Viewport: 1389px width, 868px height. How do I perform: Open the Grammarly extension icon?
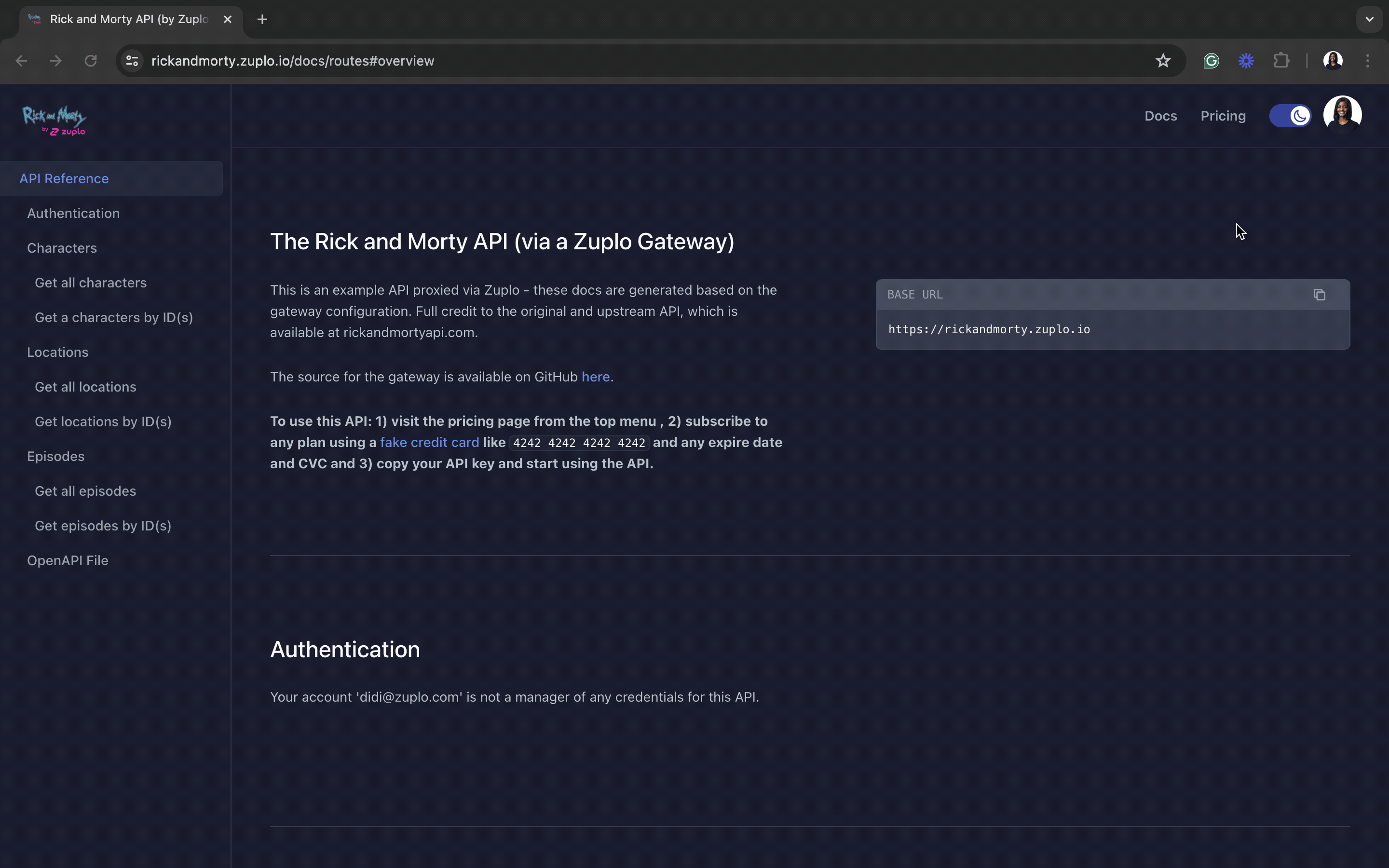tap(1211, 60)
